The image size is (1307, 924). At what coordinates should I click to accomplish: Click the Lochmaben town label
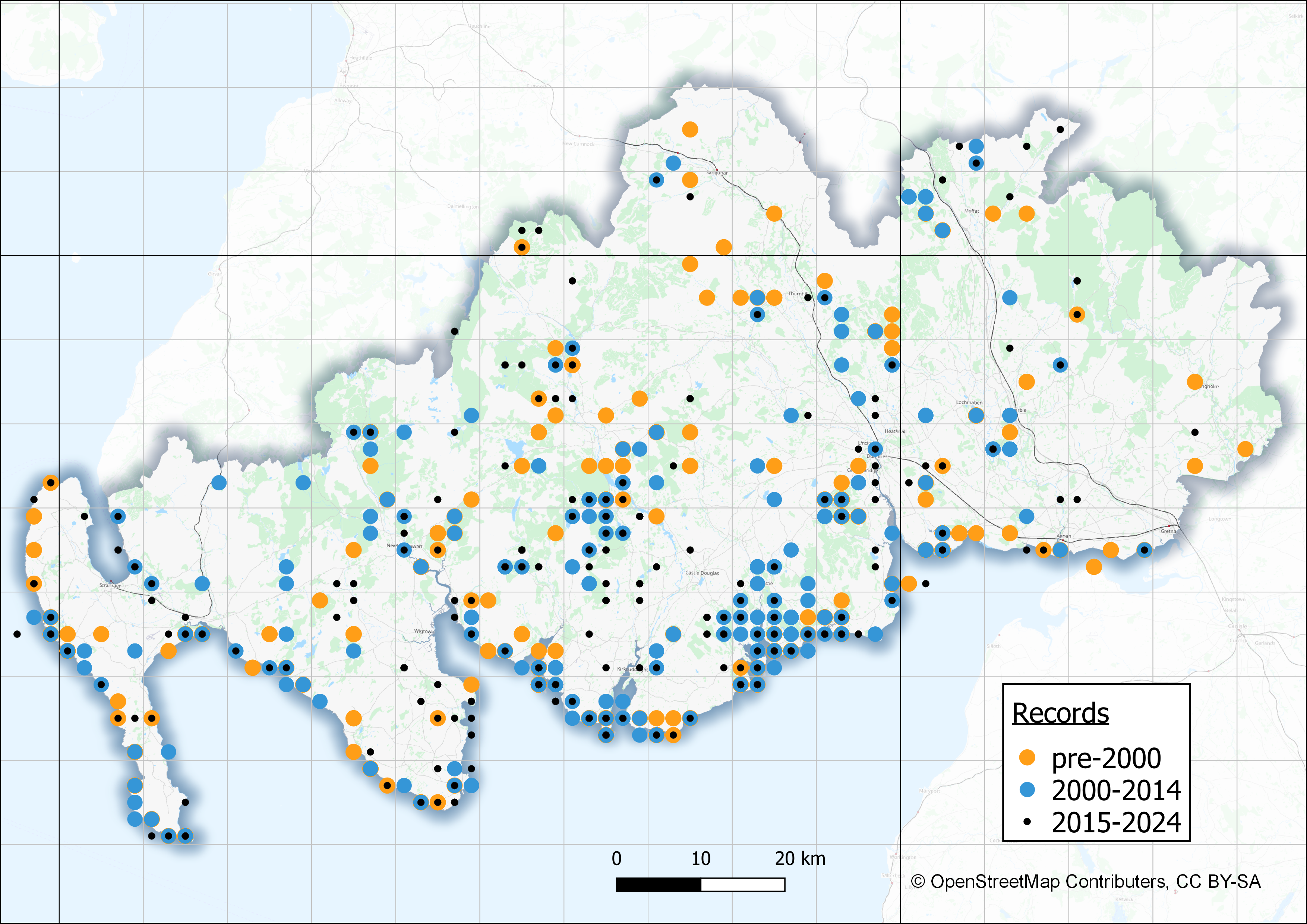point(969,402)
